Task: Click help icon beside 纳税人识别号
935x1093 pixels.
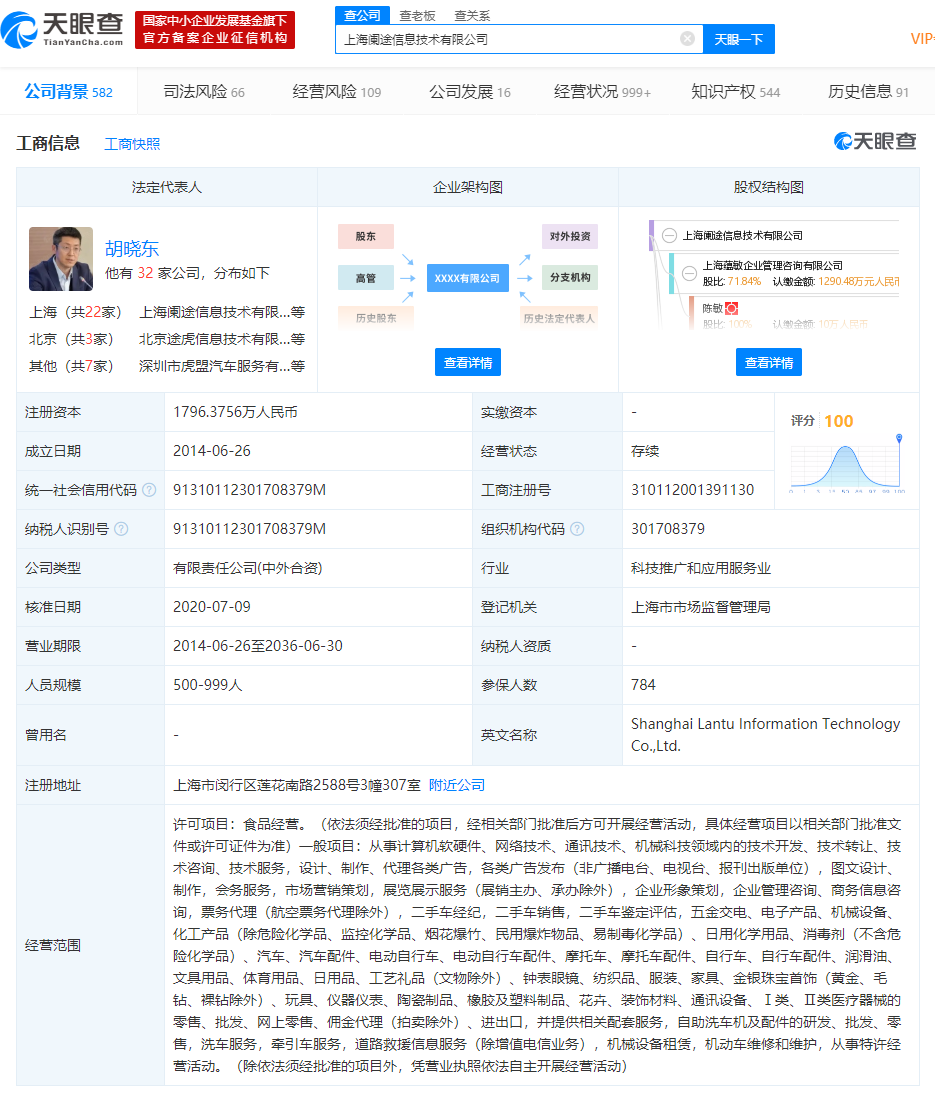Action: (x=121, y=529)
